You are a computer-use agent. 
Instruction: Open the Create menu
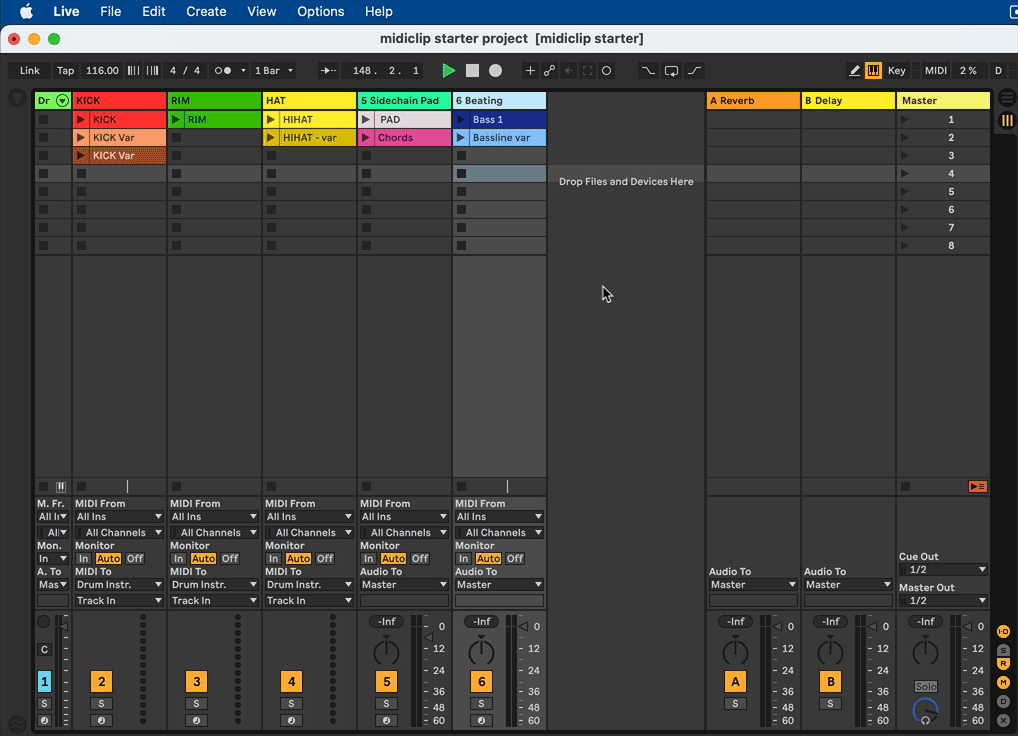(x=206, y=12)
